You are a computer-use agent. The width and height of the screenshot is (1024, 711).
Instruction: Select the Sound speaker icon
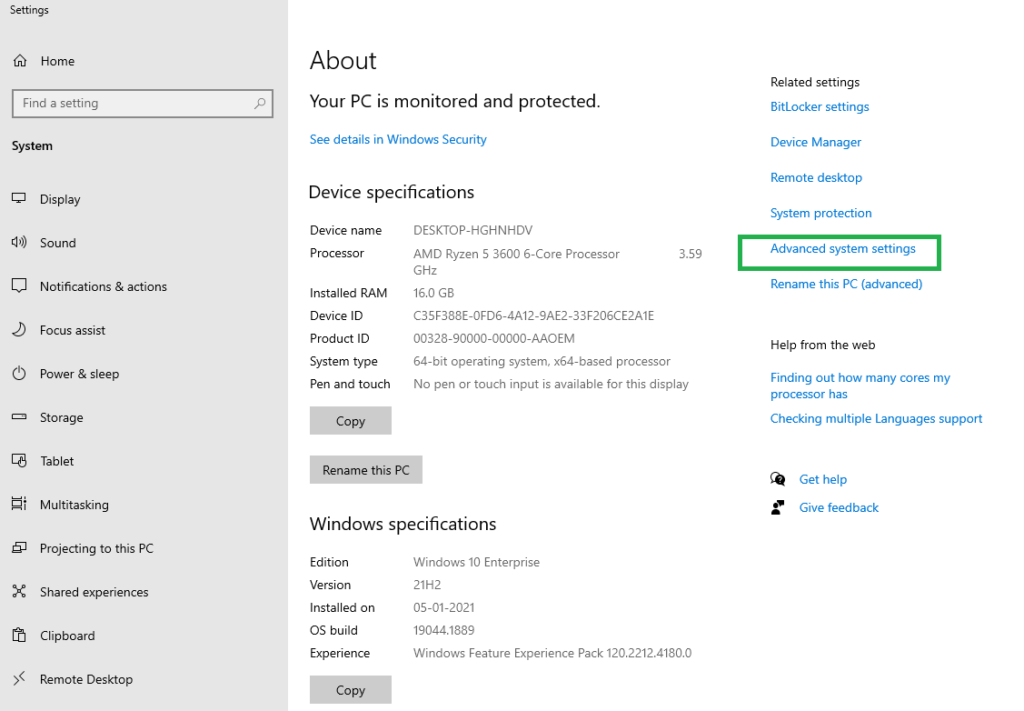[19, 243]
